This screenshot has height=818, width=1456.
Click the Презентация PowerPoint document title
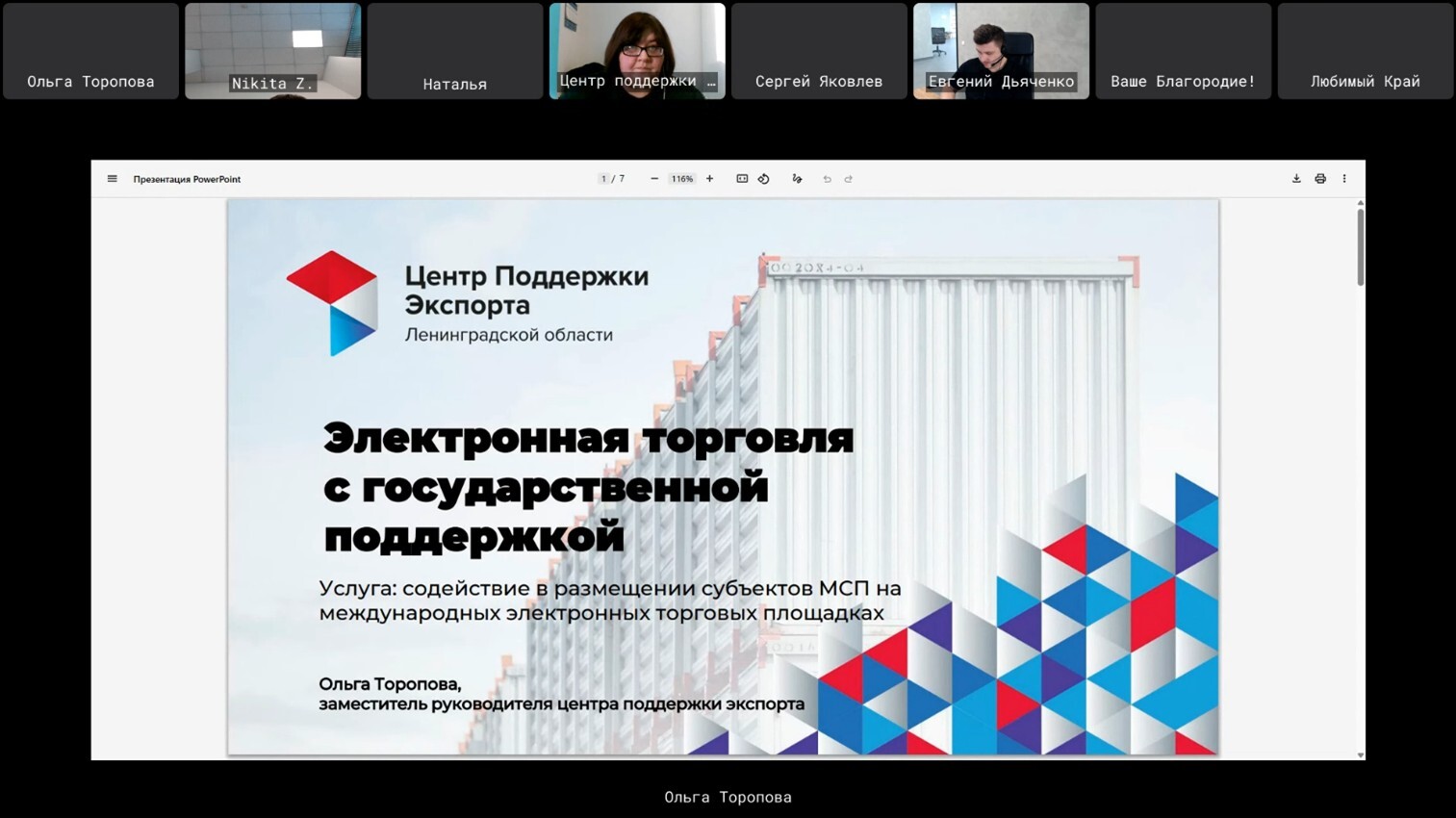[x=187, y=179]
